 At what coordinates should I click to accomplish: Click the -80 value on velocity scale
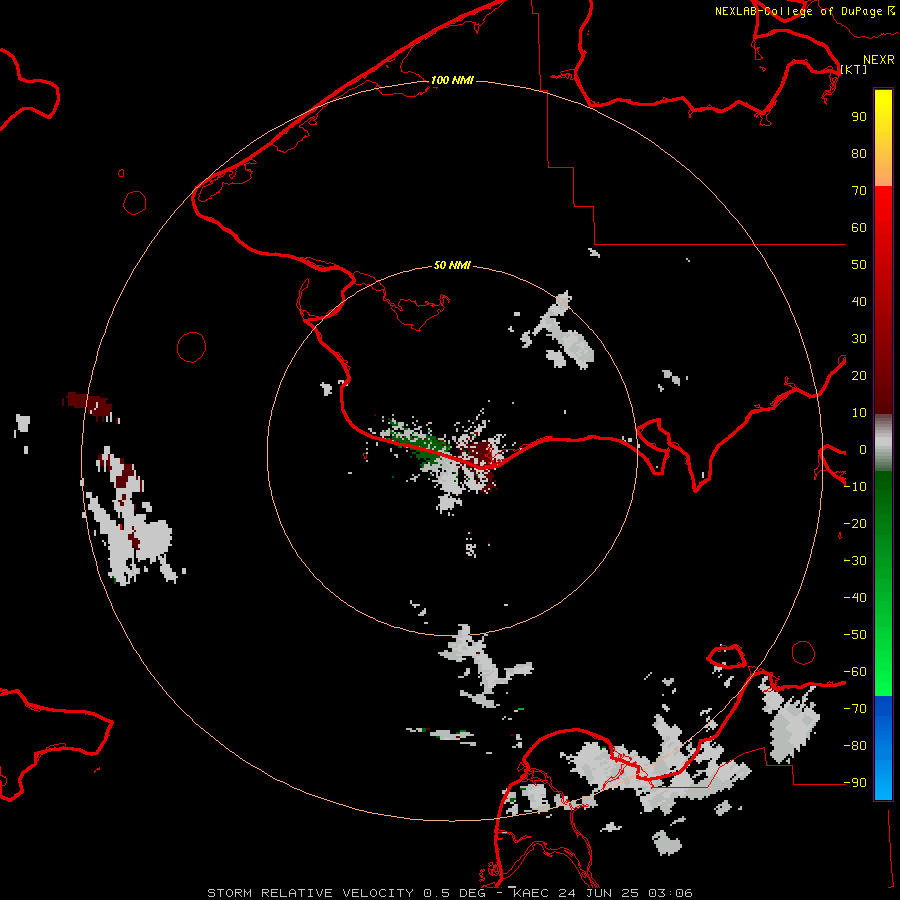[855, 746]
